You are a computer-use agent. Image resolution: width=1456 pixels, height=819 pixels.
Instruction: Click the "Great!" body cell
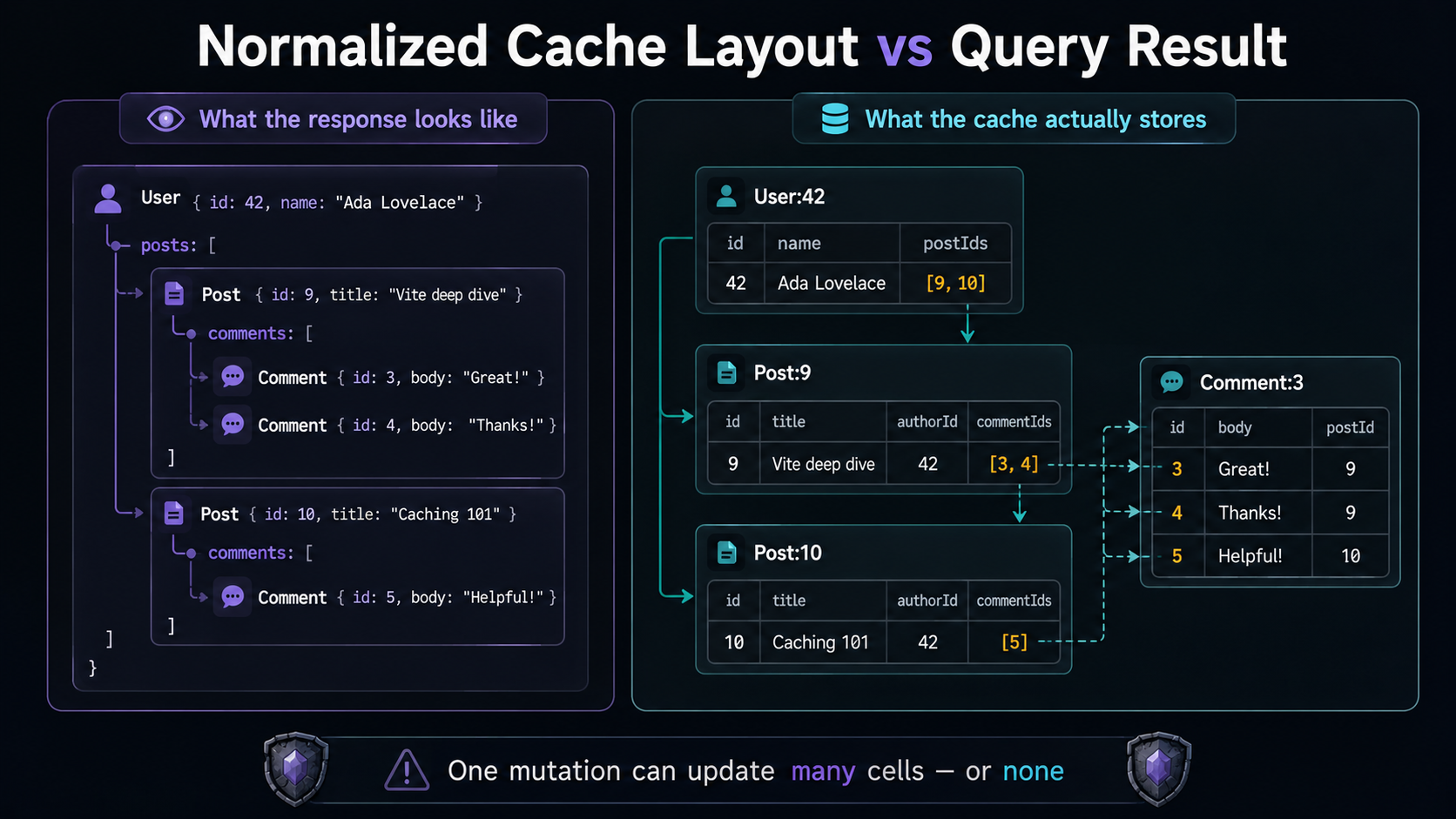pos(1257,468)
